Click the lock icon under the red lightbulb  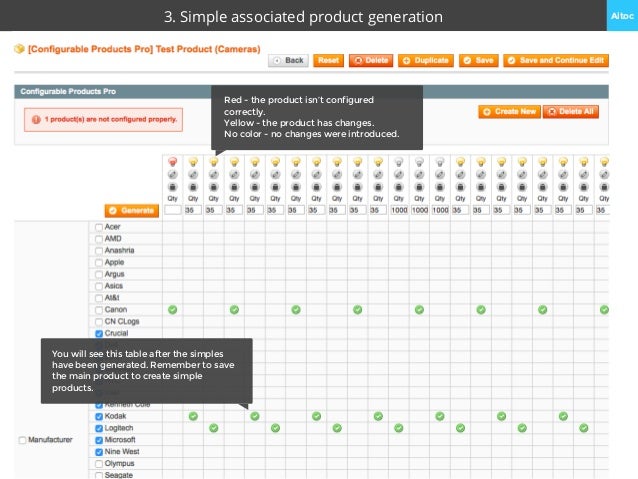pyautogui.click(x=172, y=186)
